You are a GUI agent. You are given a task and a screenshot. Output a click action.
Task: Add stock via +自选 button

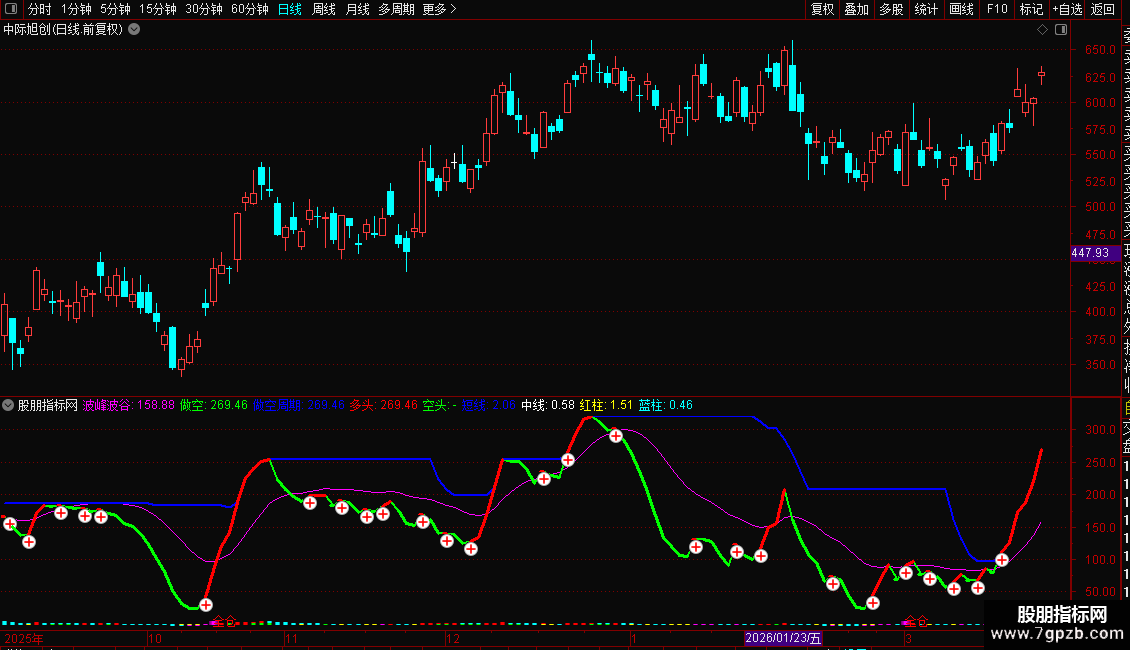(1067, 9)
